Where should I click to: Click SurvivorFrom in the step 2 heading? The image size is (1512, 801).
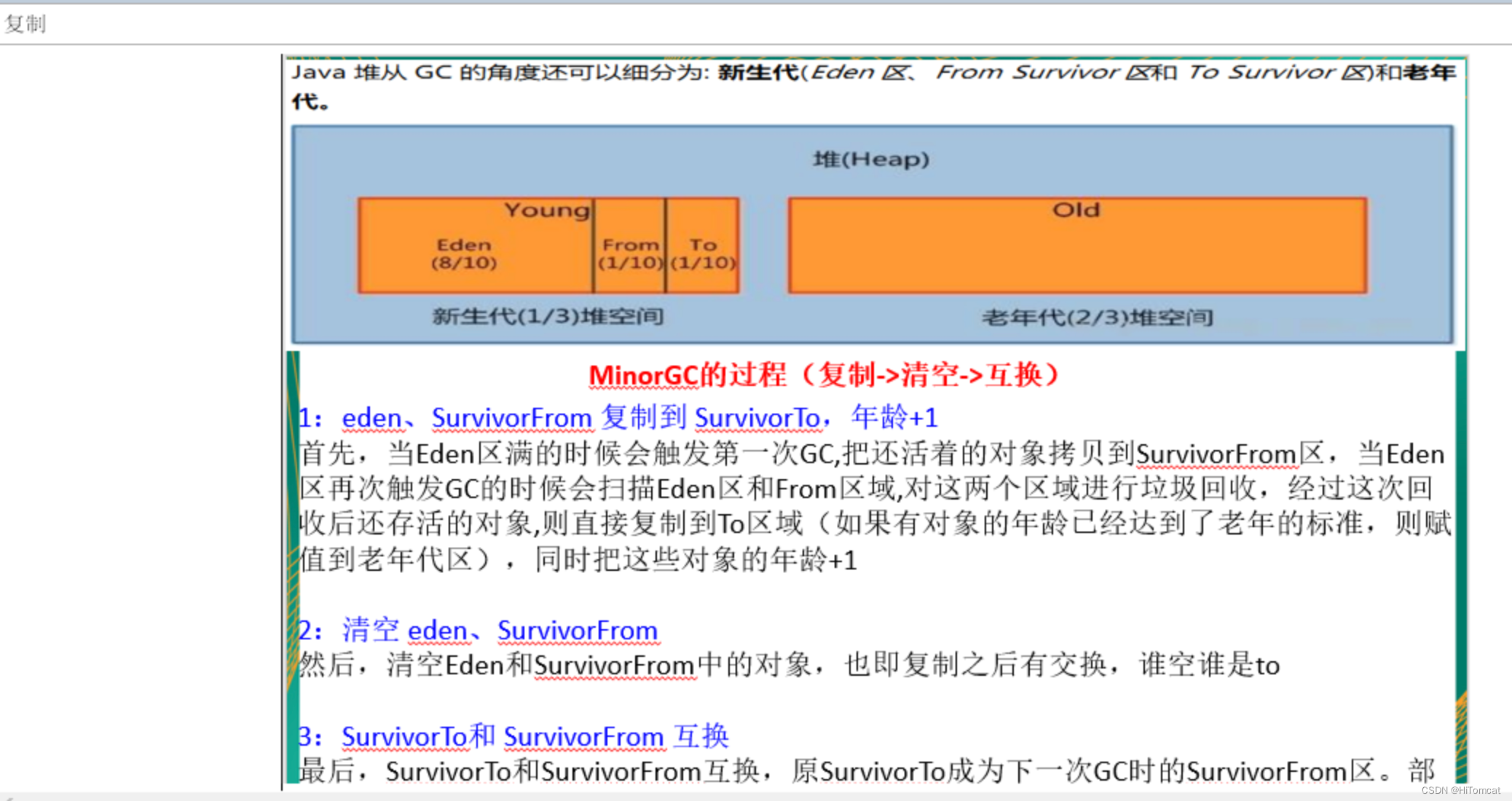tap(578, 631)
